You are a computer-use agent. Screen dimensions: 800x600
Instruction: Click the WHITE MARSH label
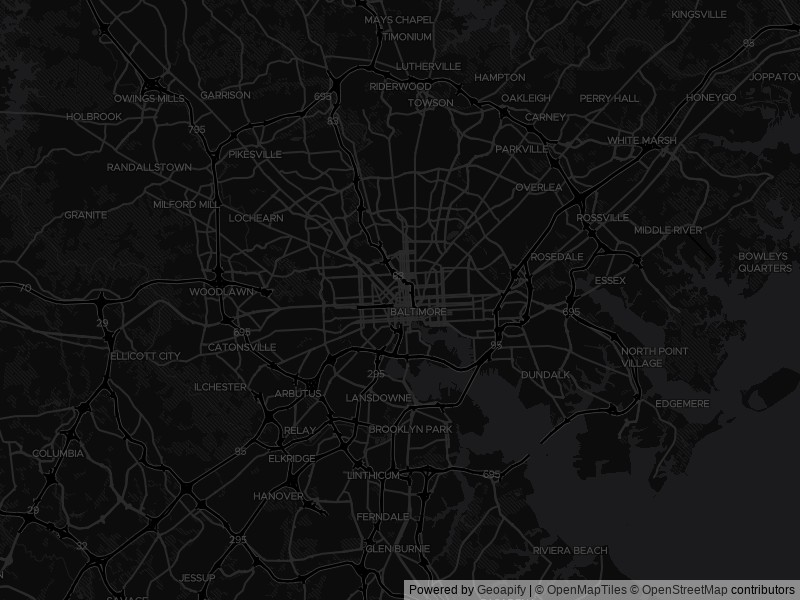(x=642, y=140)
